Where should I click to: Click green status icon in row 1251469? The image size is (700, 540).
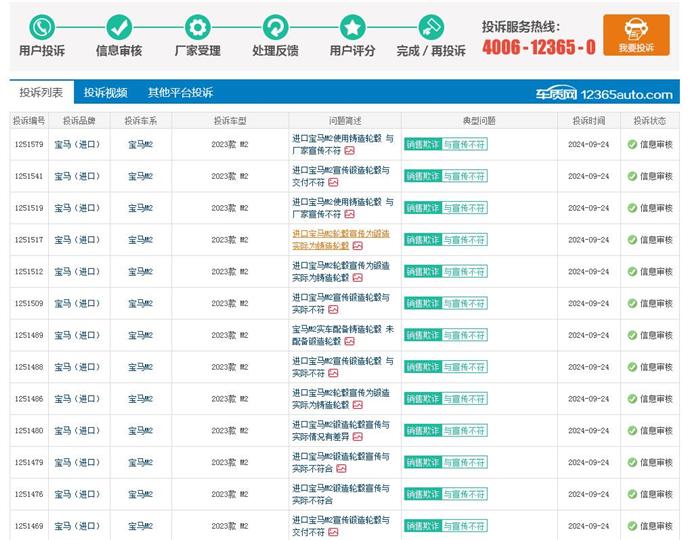pyautogui.click(x=632, y=526)
